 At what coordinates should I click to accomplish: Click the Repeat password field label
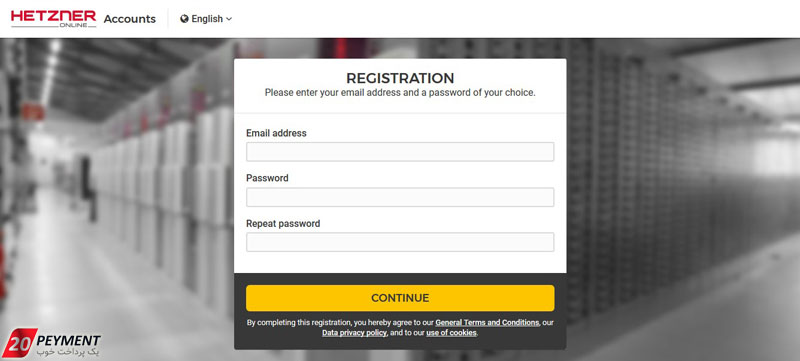point(283,223)
